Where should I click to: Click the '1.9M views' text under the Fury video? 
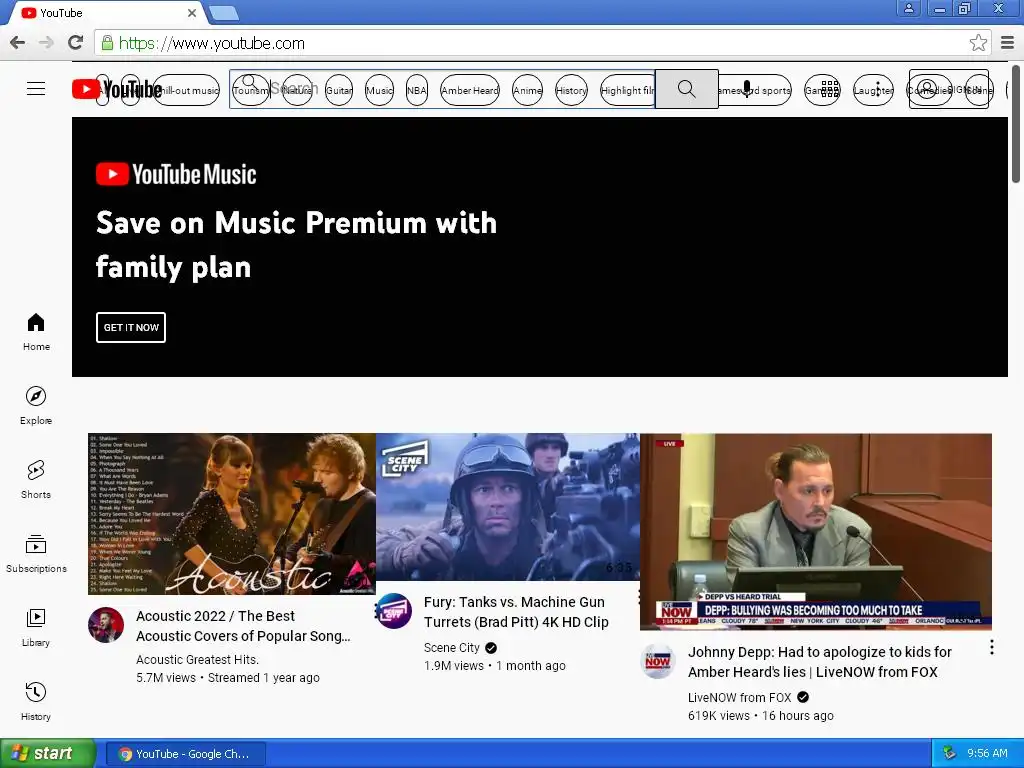click(454, 665)
